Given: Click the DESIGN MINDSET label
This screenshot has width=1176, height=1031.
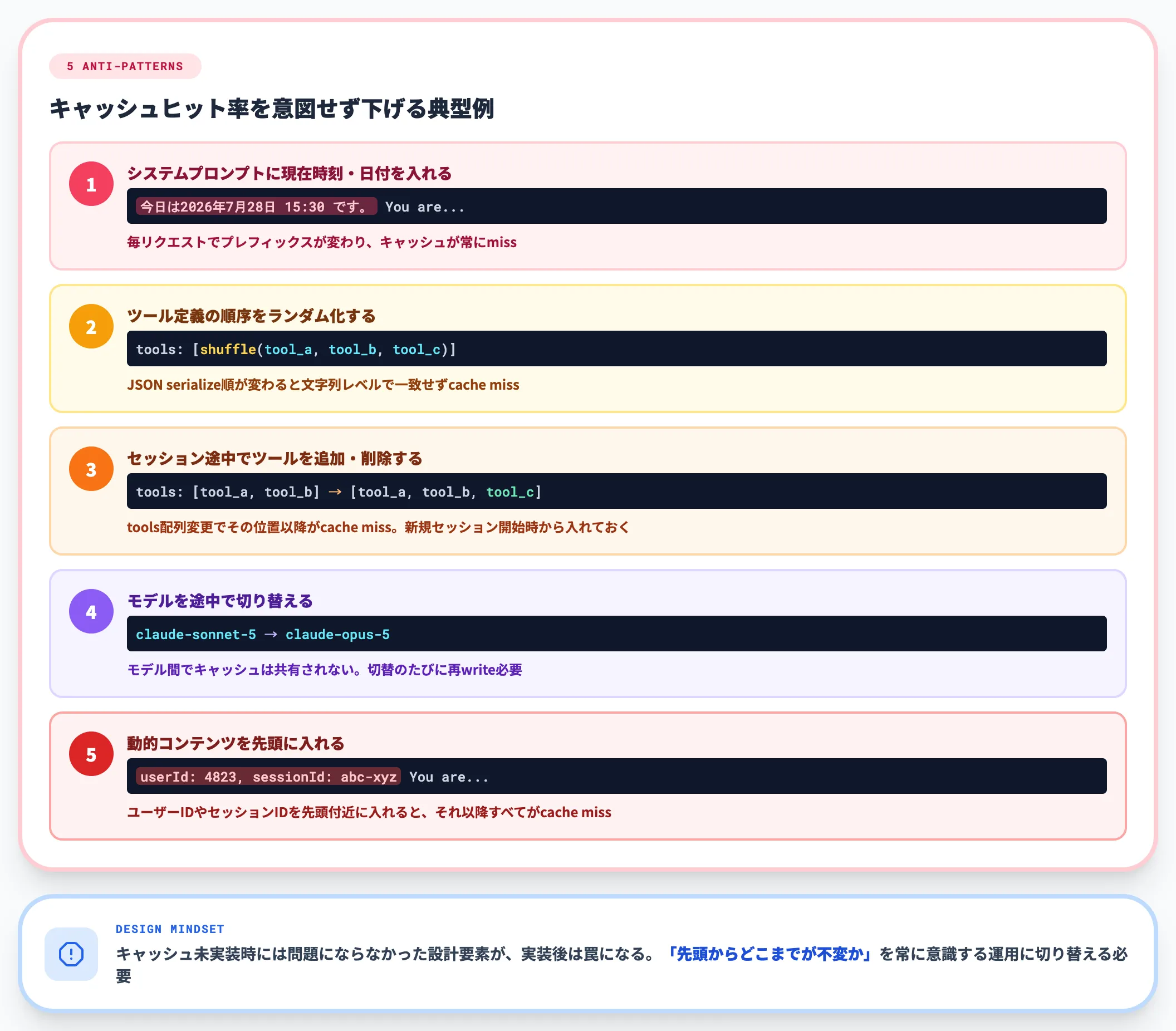Looking at the screenshot, I should [170, 929].
